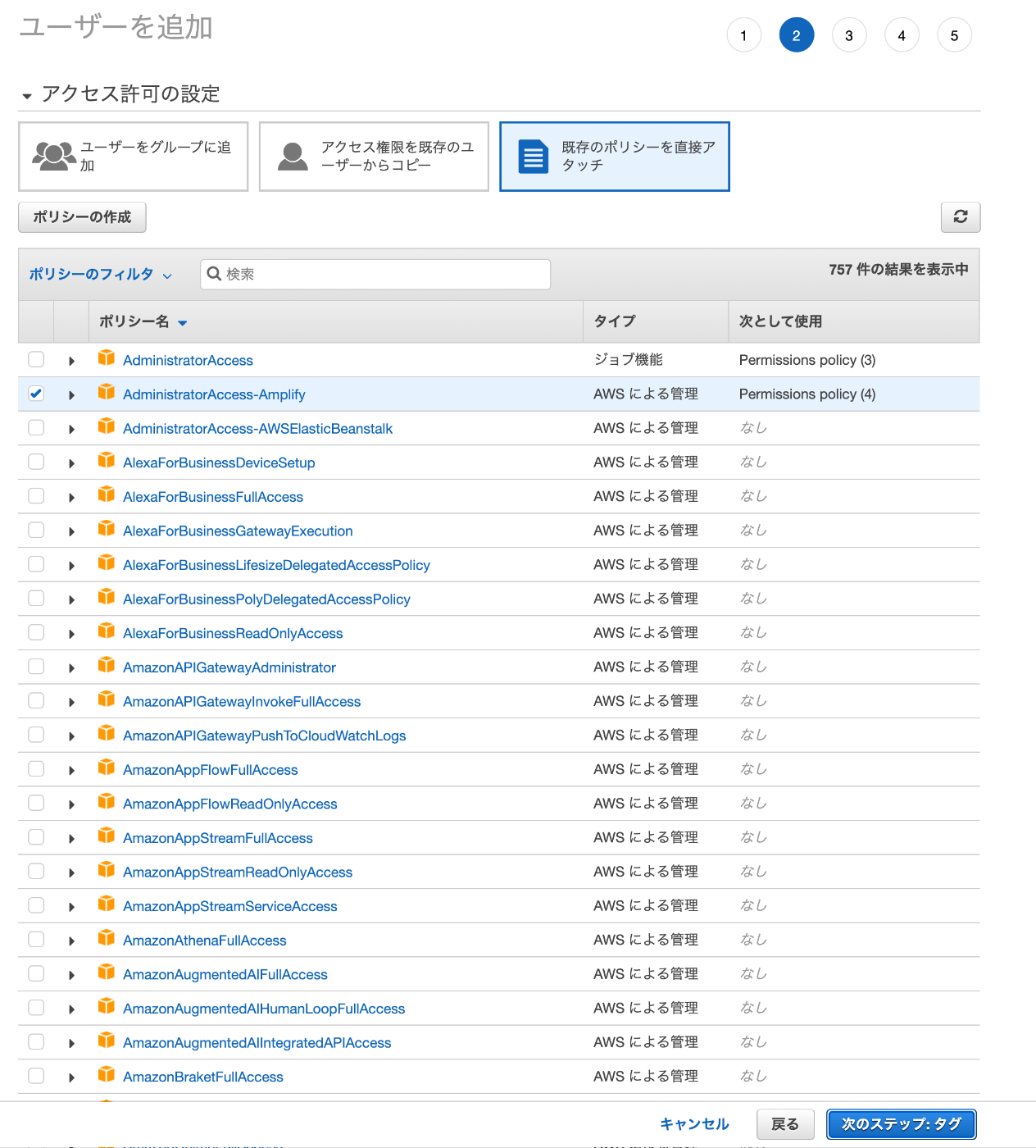Jump to wizard step 3

click(x=849, y=35)
